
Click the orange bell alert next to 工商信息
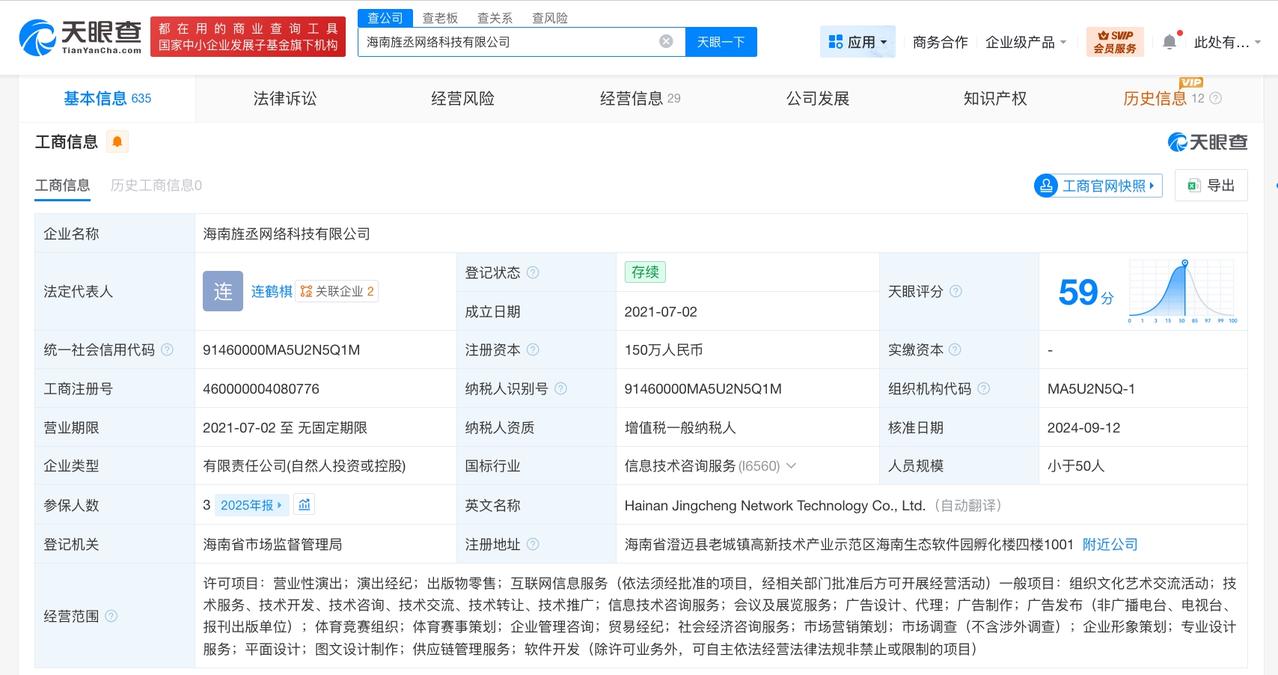[x=117, y=142]
